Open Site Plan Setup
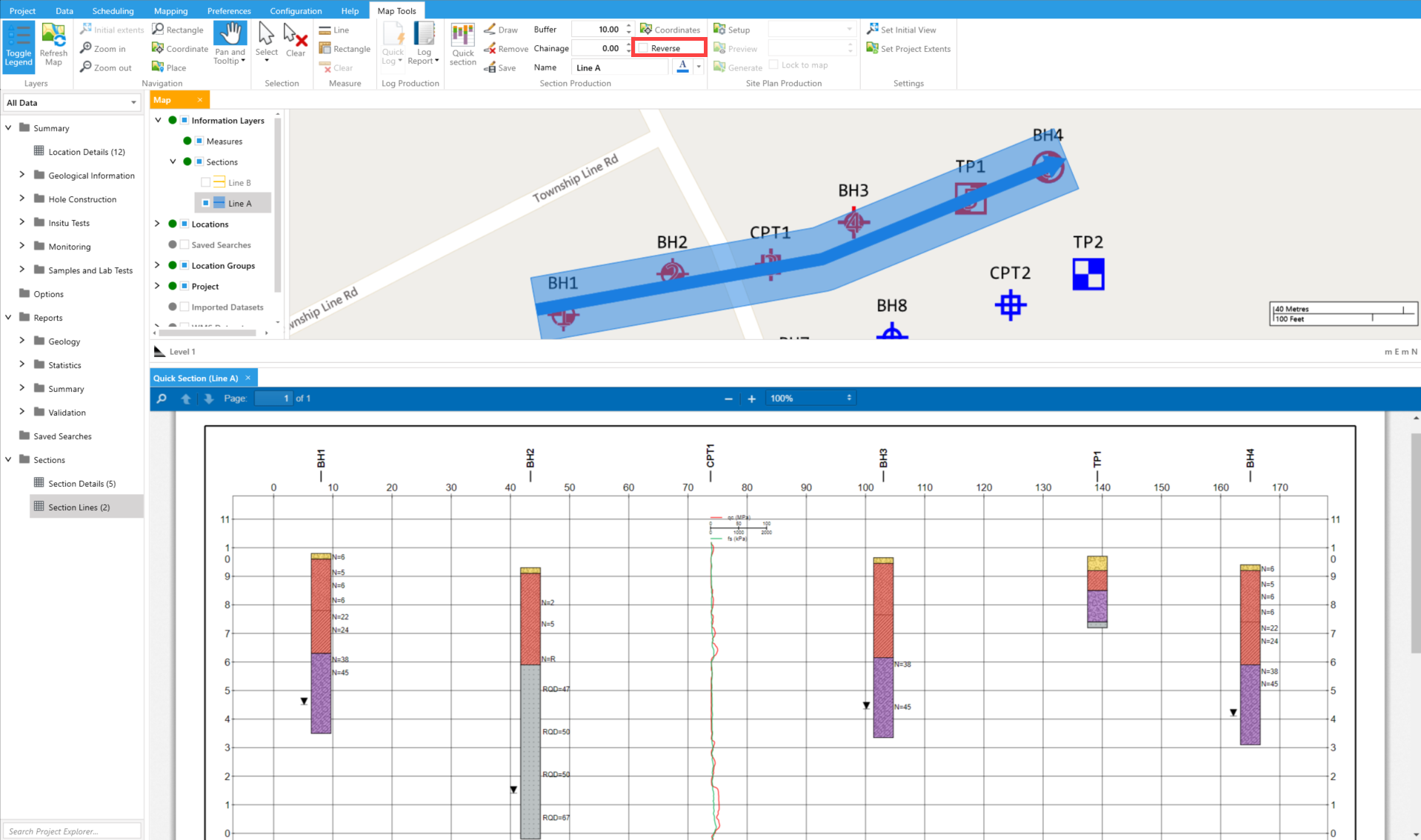The width and height of the screenshot is (1421, 840). click(x=732, y=30)
